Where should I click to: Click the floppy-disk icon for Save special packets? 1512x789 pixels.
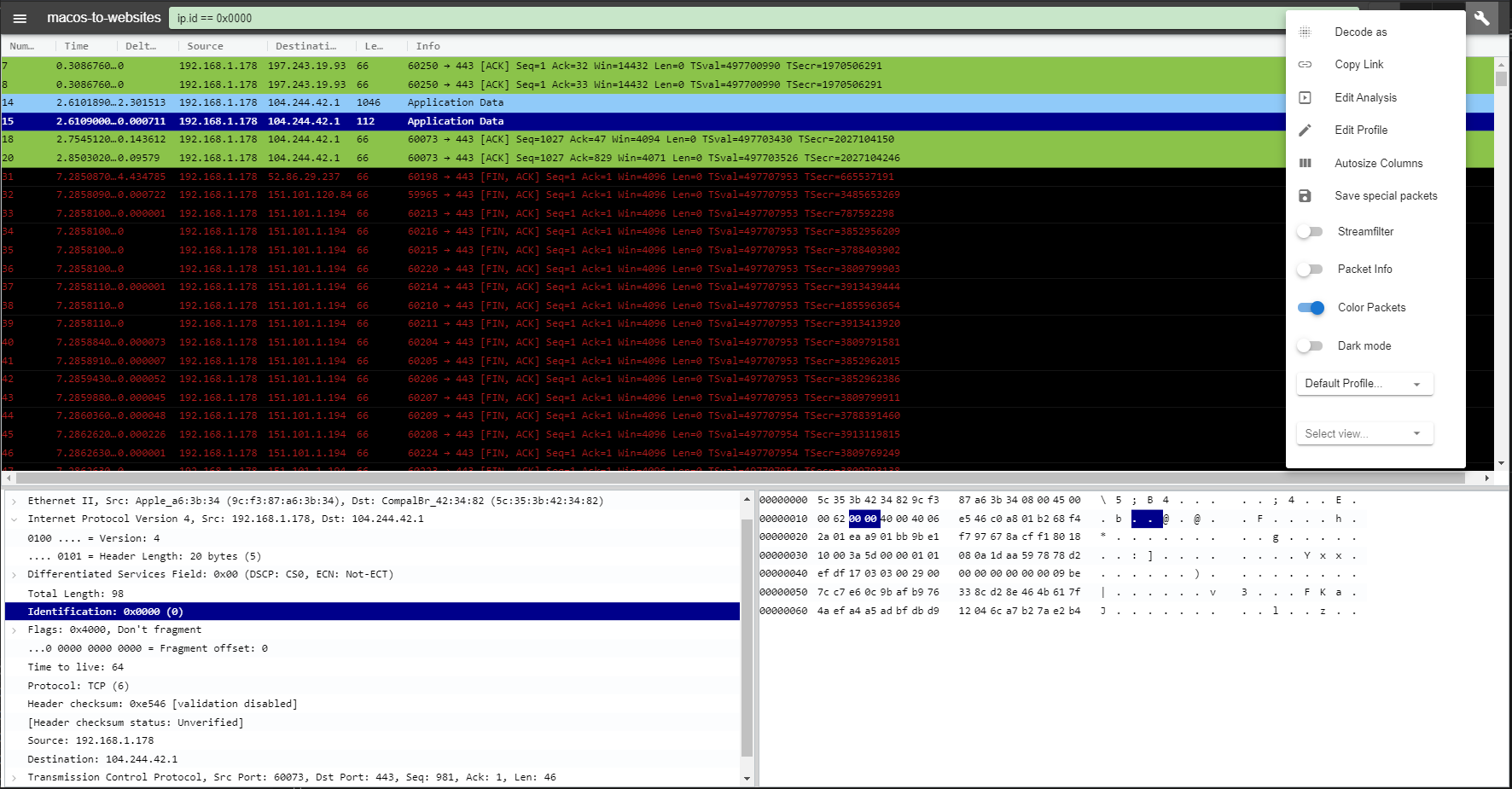pyautogui.click(x=1305, y=196)
